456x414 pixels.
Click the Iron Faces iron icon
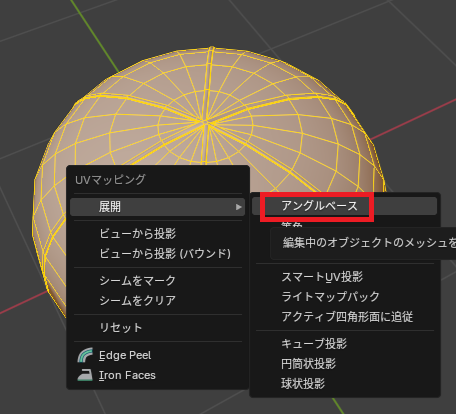tap(85, 375)
